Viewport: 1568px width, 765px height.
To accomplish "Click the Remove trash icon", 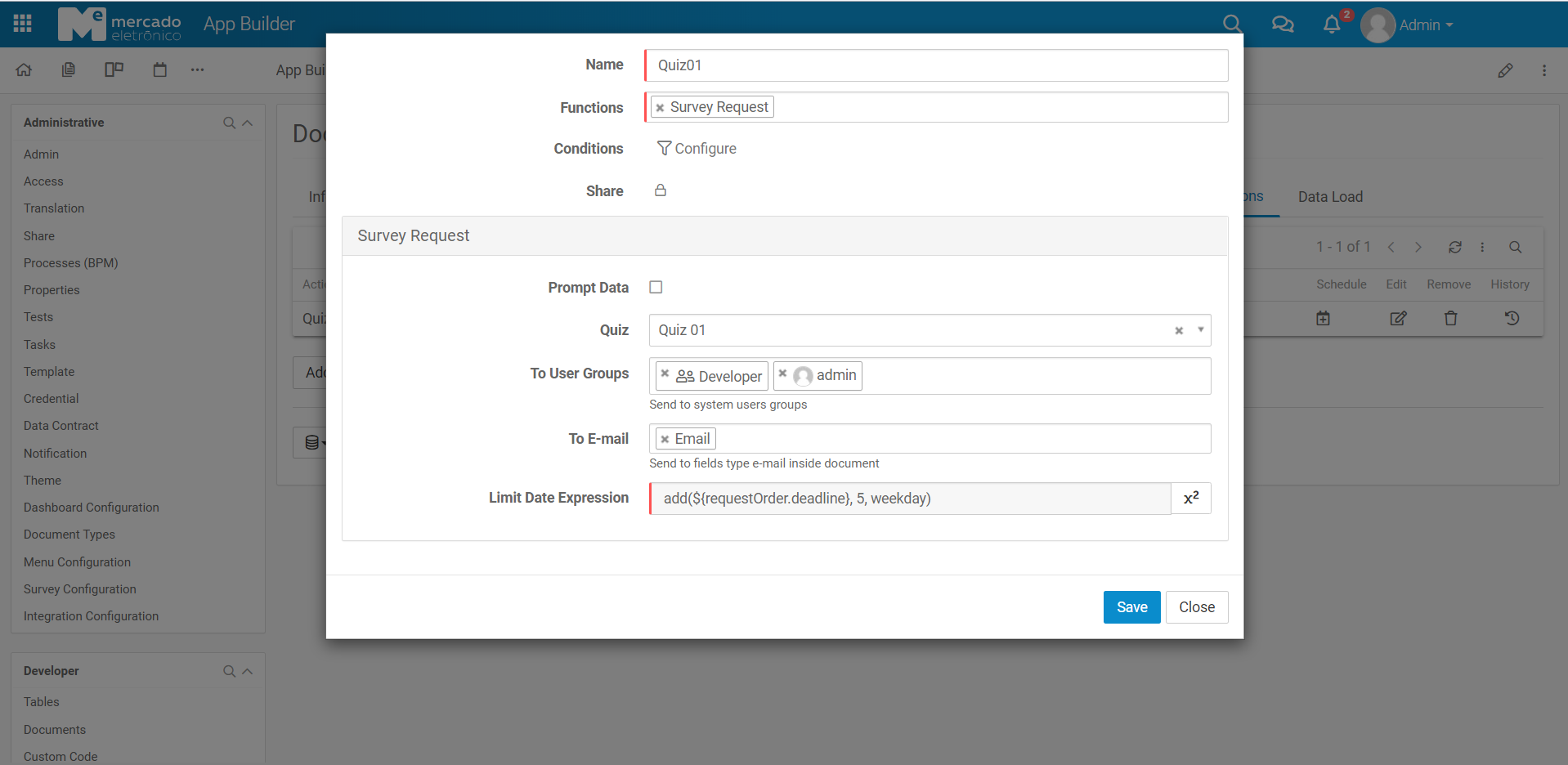I will [1450, 318].
